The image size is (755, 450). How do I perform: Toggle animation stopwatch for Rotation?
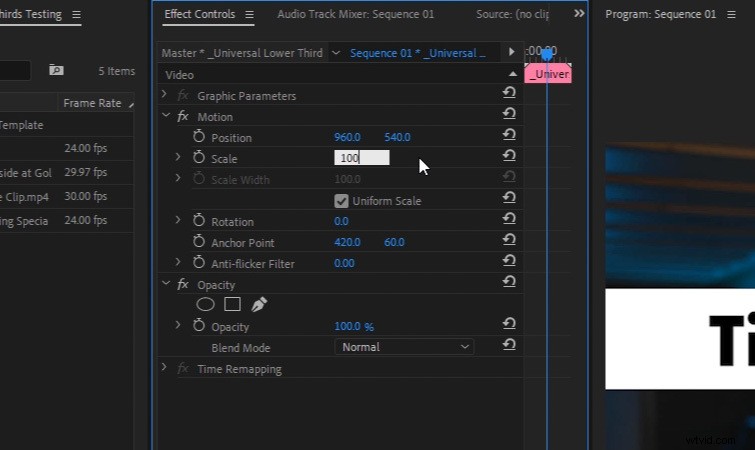(x=199, y=220)
